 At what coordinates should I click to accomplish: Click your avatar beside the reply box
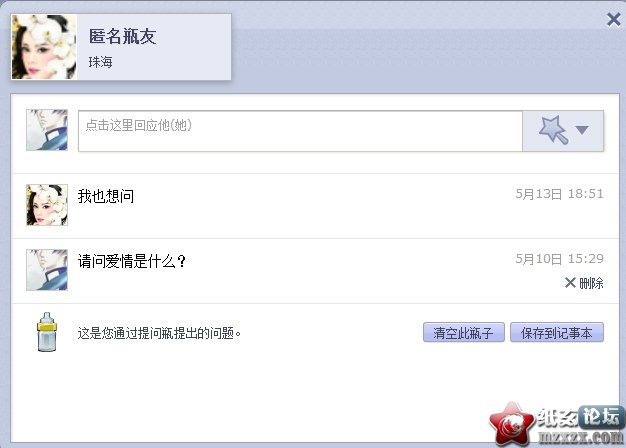[x=47, y=130]
